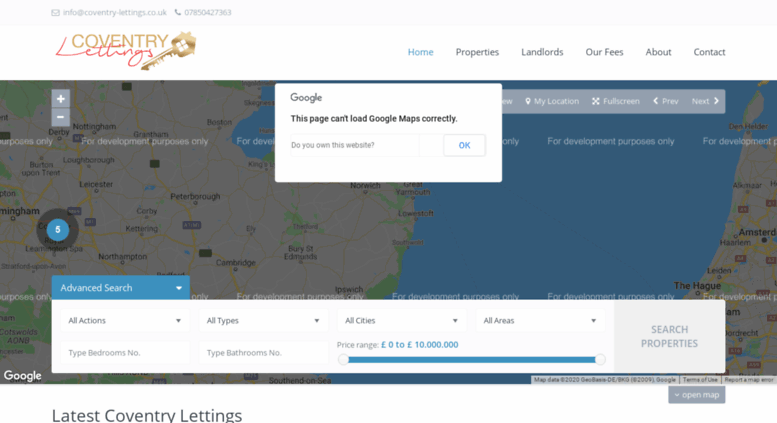Open the map Terms of Use link

[700, 380]
